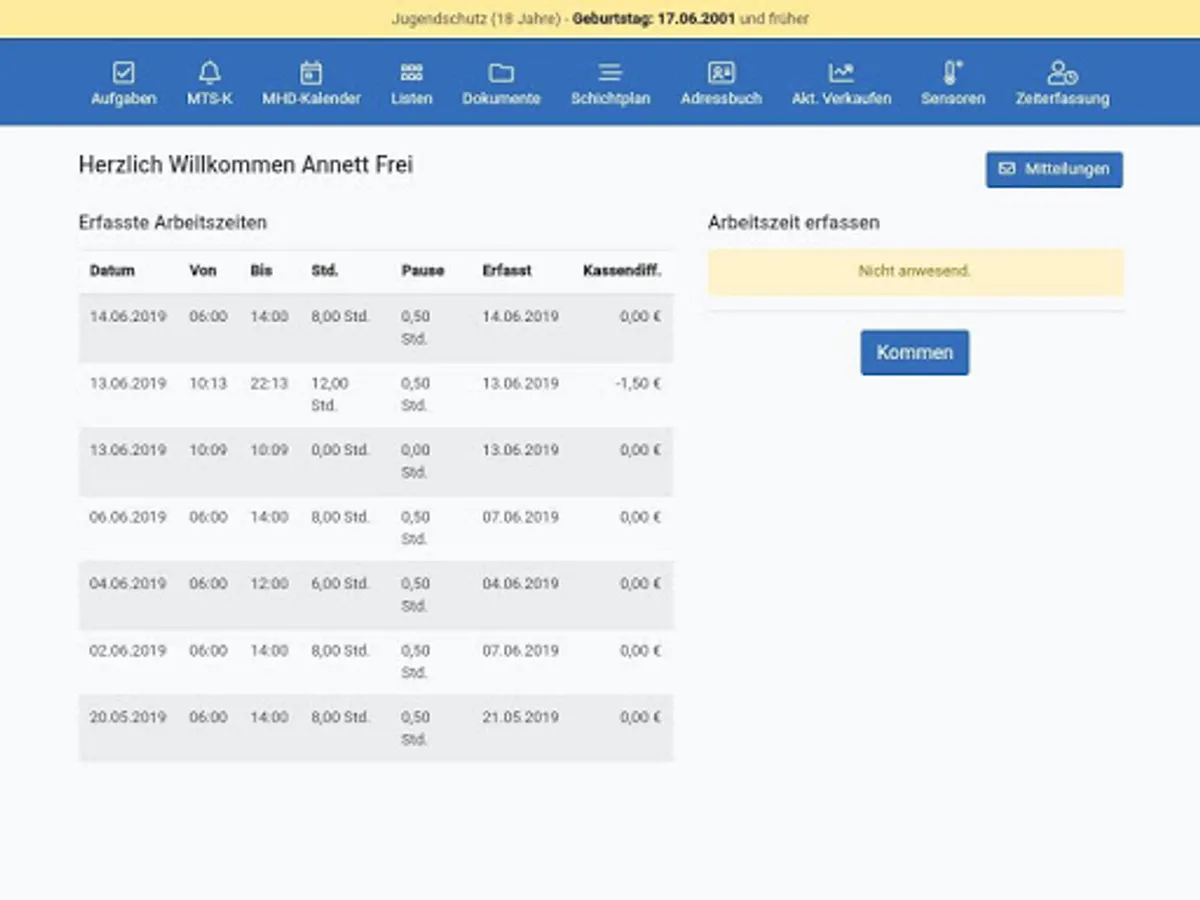
Task: Select the 6,00 Std. hours cell
Action: pyautogui.click(x=340, y=584)
